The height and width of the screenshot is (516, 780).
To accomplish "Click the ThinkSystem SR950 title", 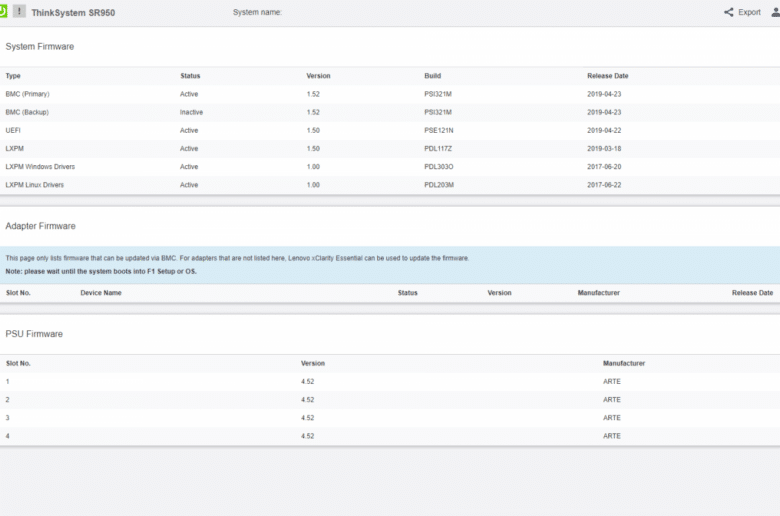I will (73, 13).
